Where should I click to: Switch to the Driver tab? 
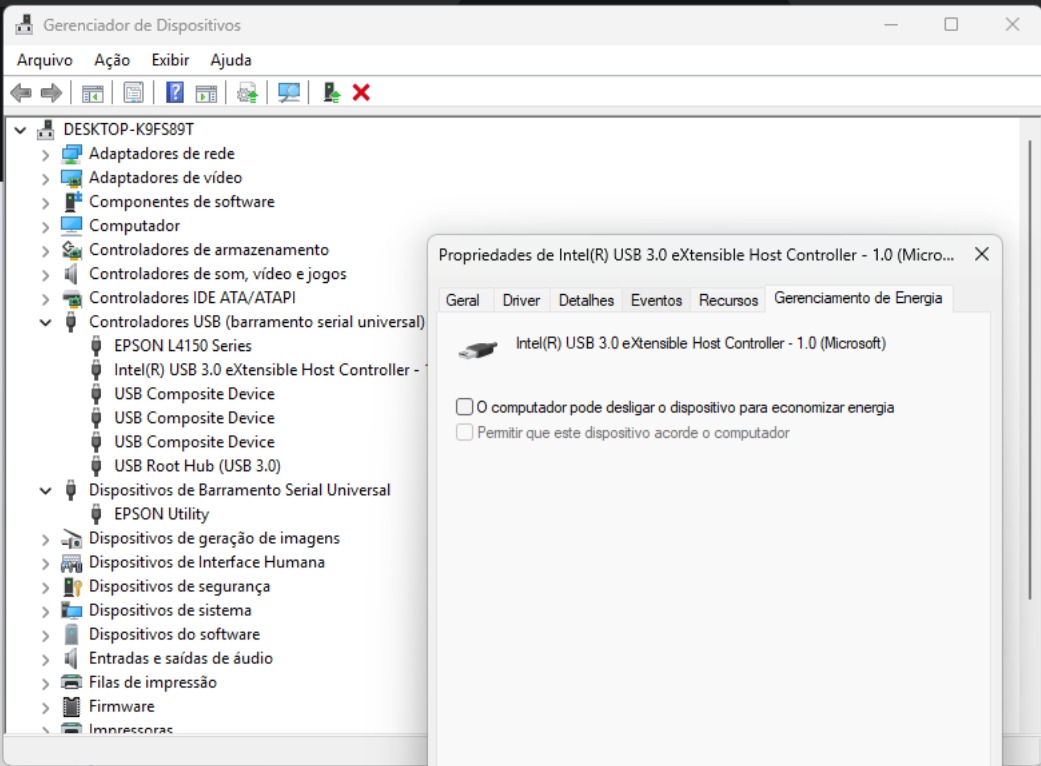(x=521, y=299)
